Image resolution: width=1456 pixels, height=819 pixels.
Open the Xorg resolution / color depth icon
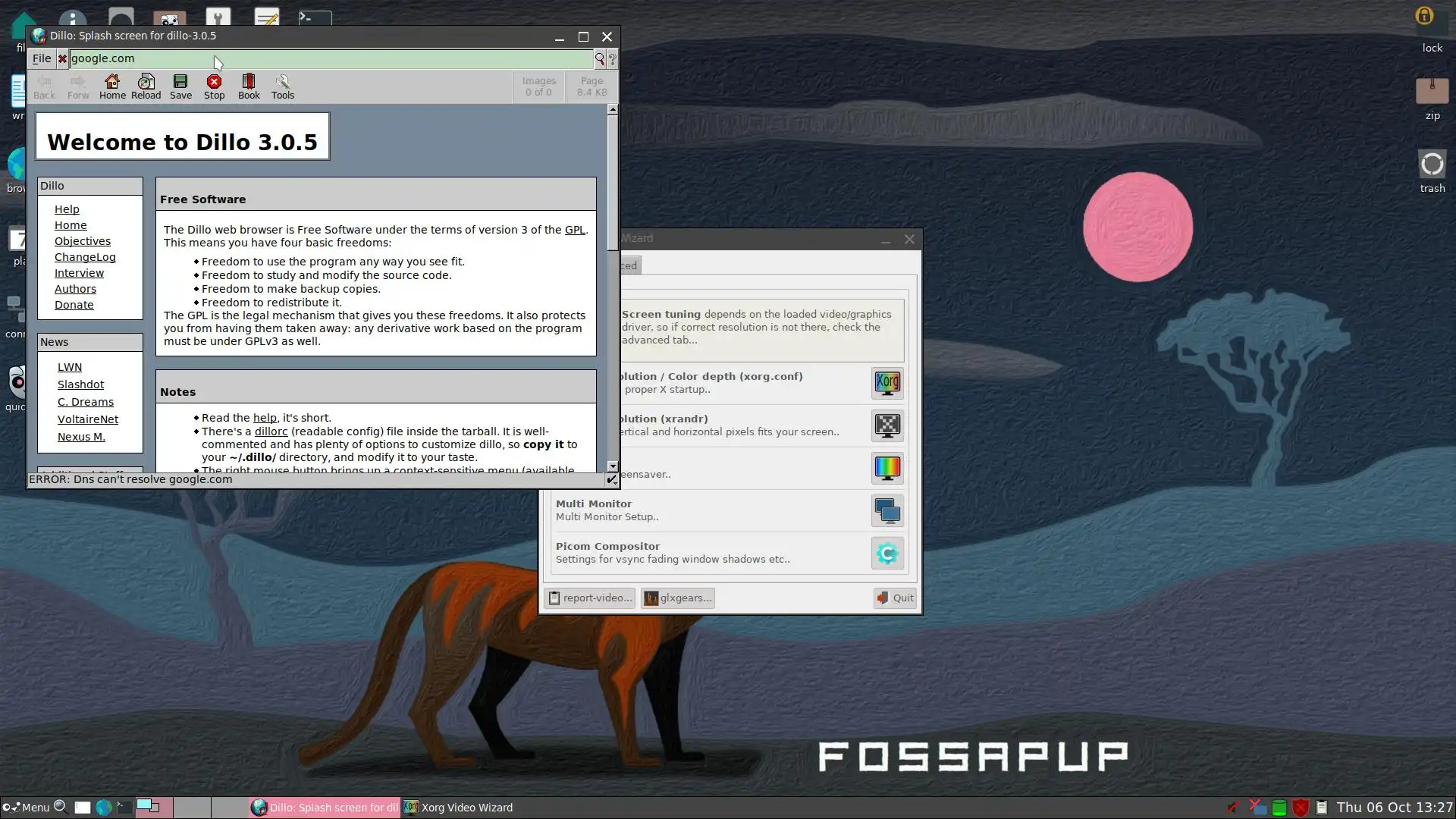[886, 383]
